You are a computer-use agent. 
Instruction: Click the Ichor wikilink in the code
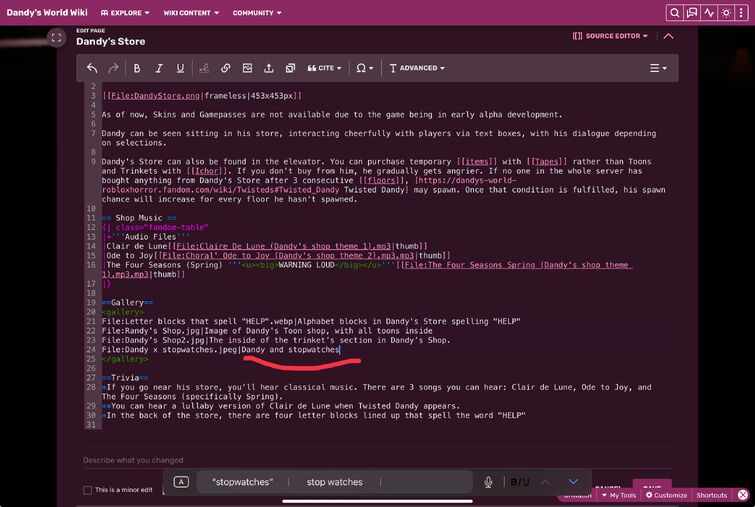coord(206,171)
